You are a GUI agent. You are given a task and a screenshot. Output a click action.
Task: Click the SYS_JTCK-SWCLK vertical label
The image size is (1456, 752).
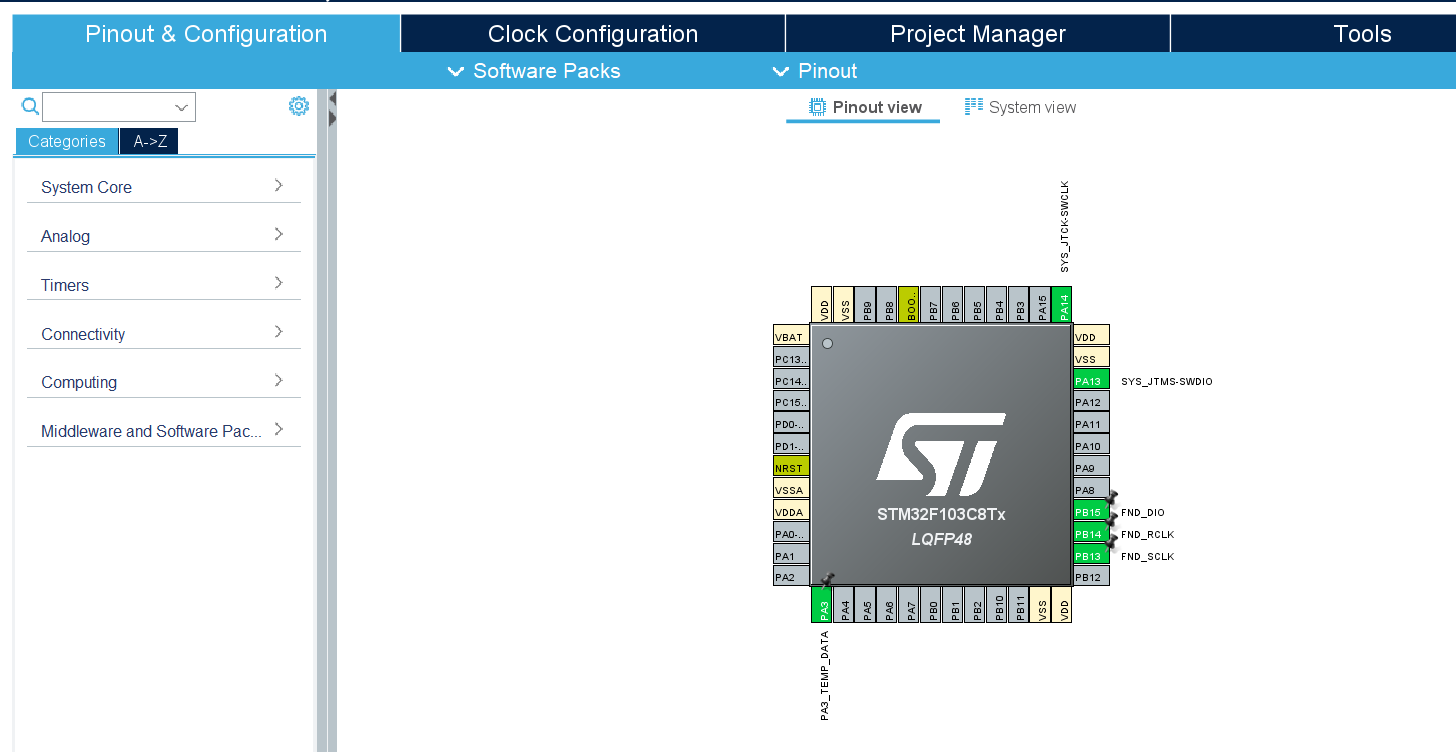[1064, 227]
